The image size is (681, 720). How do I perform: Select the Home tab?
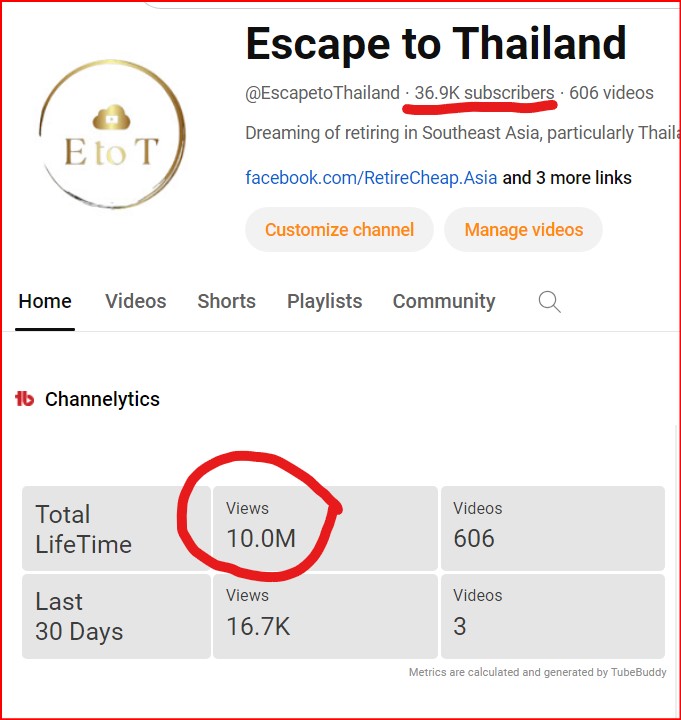pos(45,301)
